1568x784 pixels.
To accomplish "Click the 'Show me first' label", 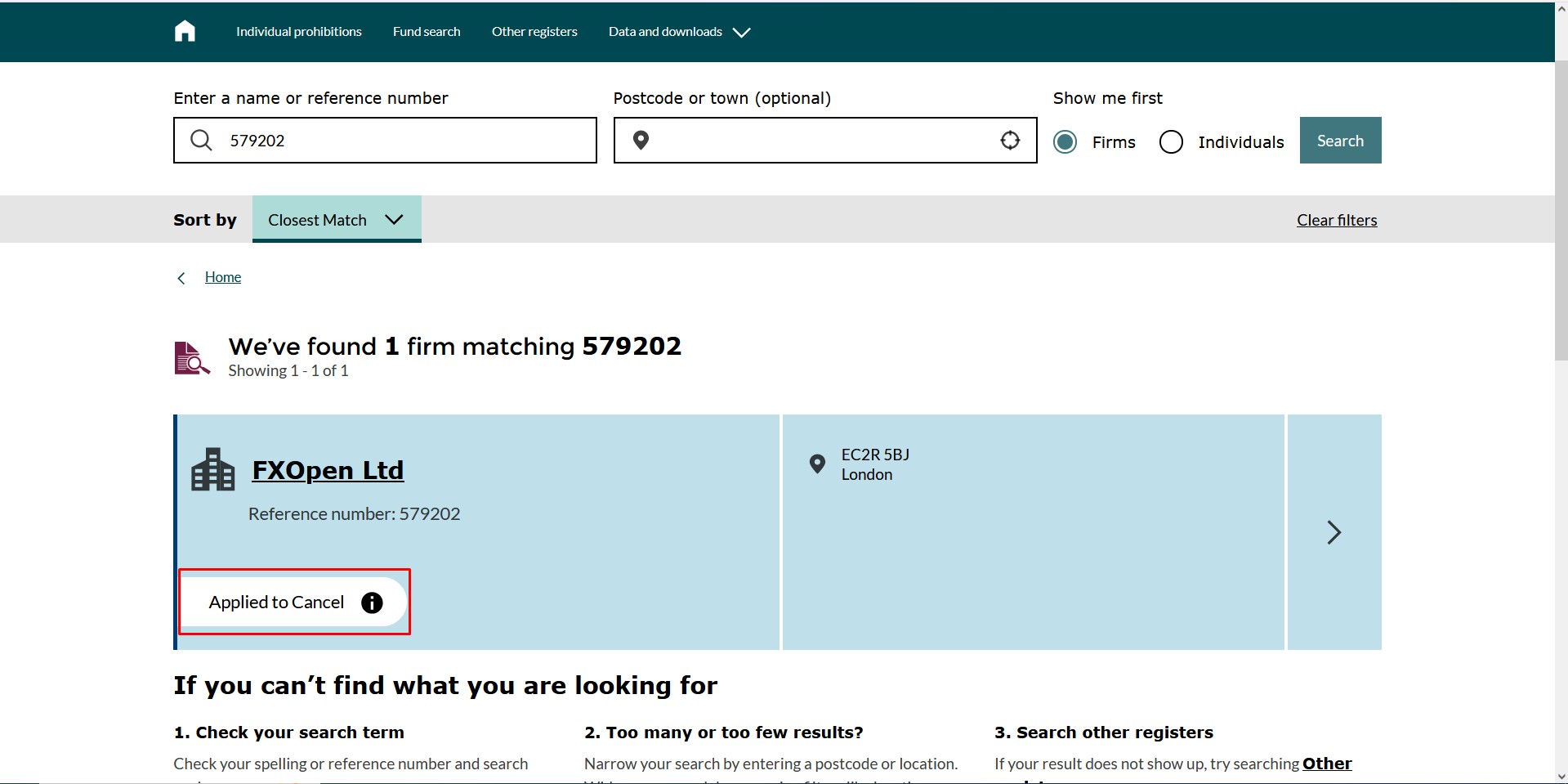I will [x=1108, y=98].
